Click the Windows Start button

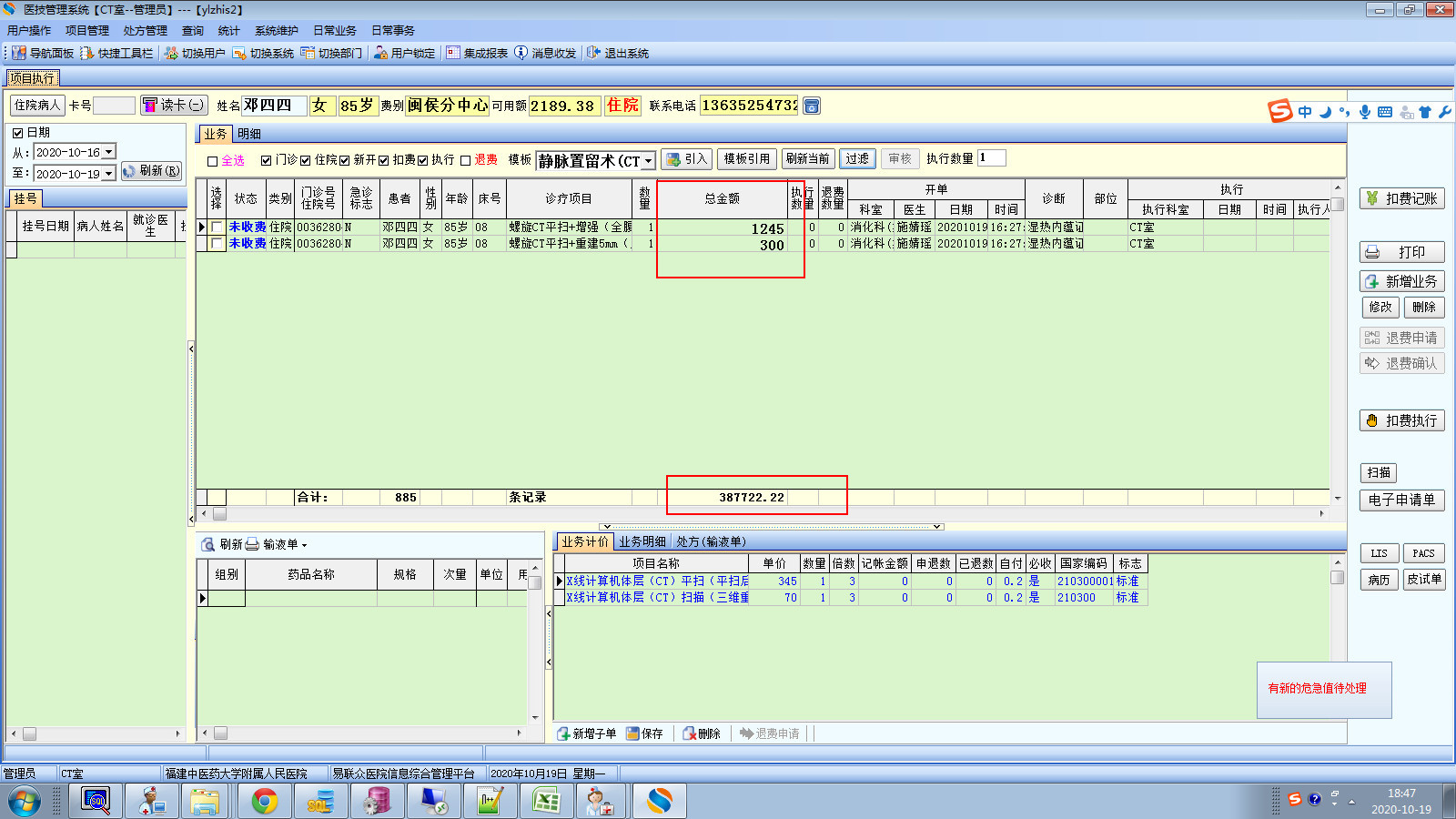pyautogui.click(x=25, y=801)
